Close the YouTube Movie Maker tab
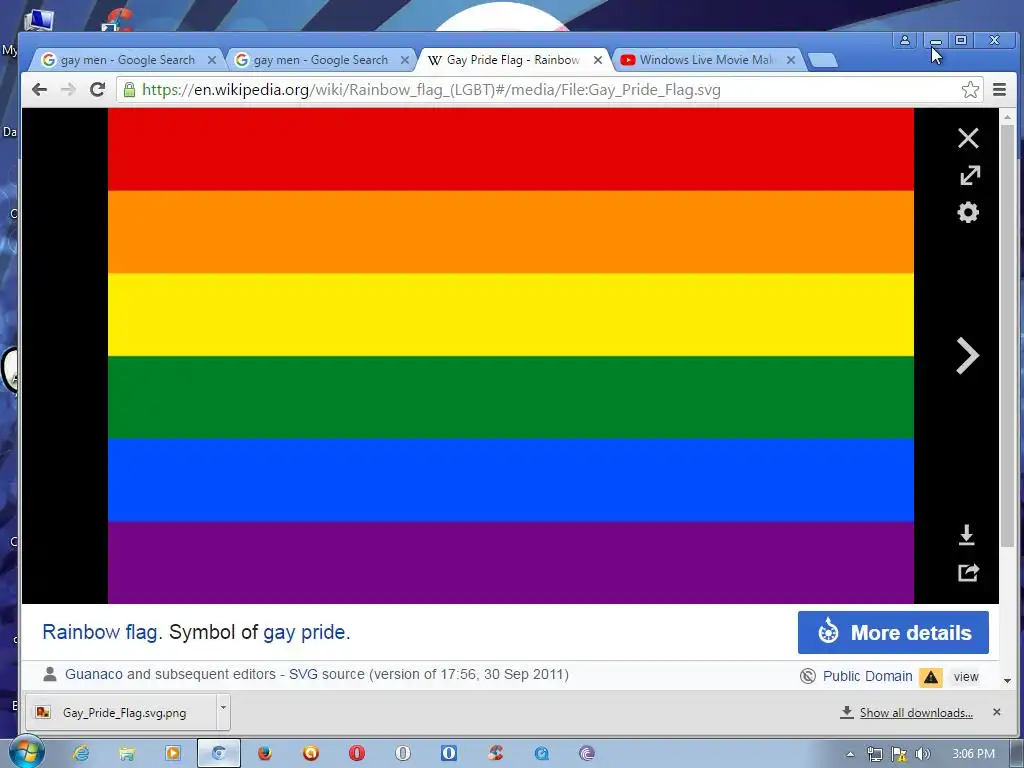 coord(791,60)
